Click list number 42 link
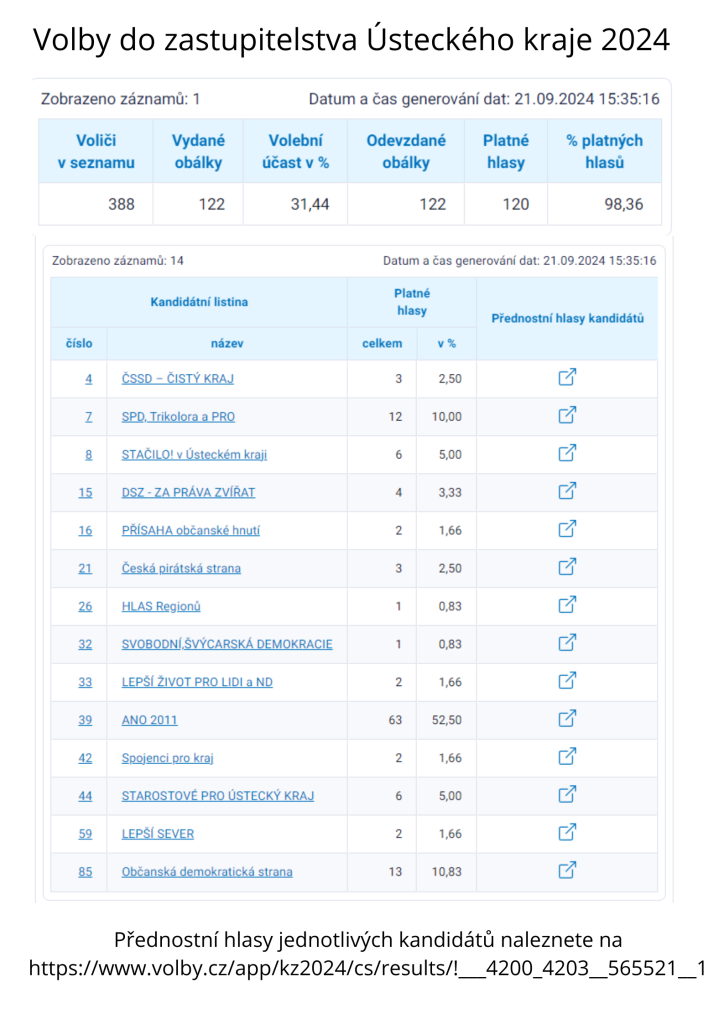 pyautogui.click(x=86, y=758)
